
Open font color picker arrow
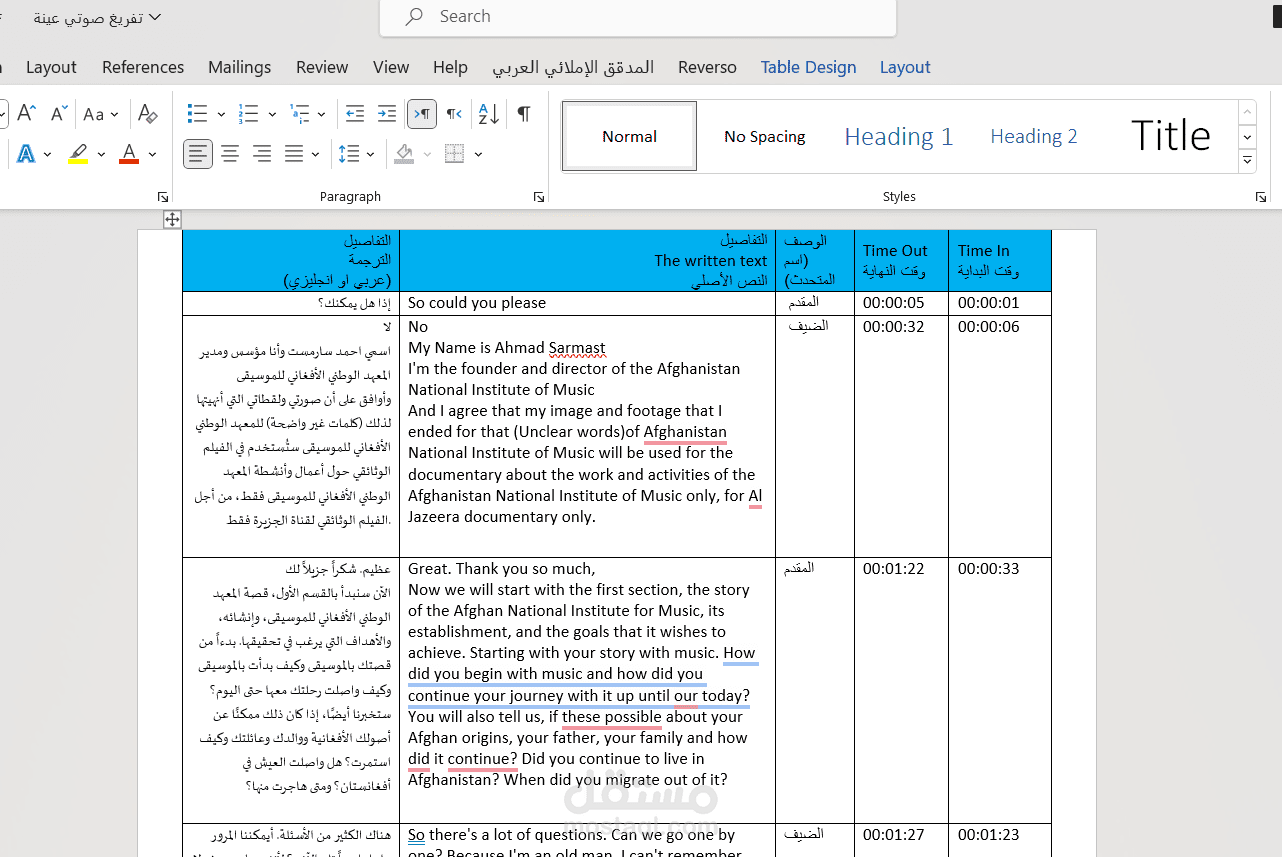click(x=152, y=155)
